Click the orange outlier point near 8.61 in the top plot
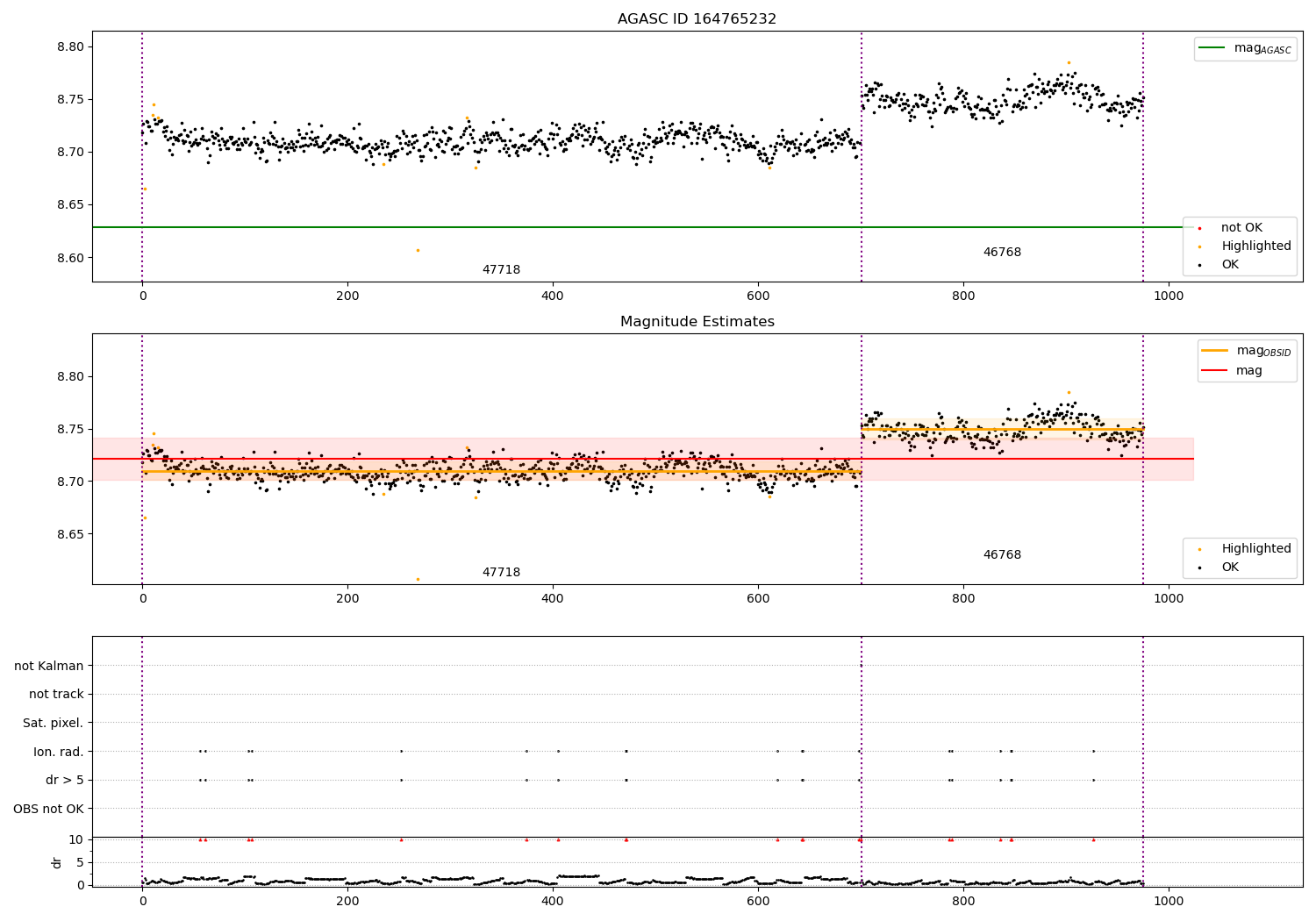 (x=418, y=250)
